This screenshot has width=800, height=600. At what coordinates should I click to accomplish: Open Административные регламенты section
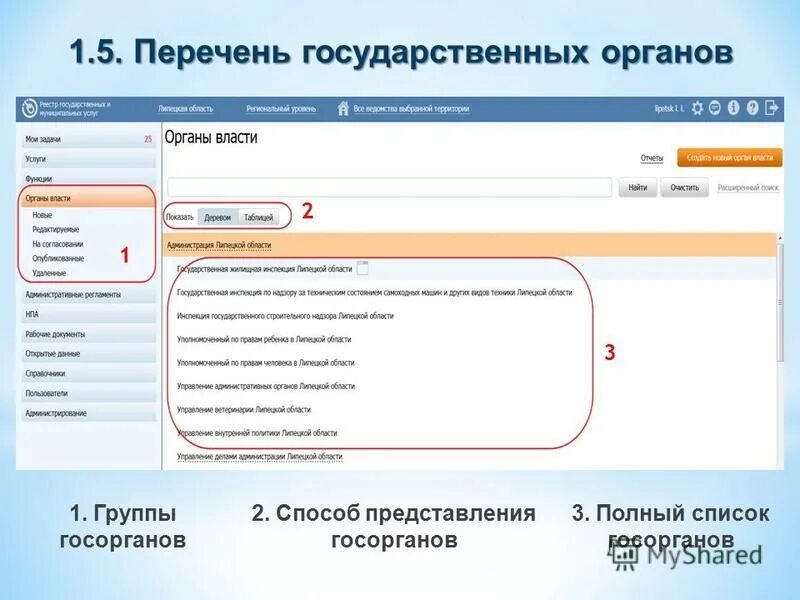(x=89, y=295)
